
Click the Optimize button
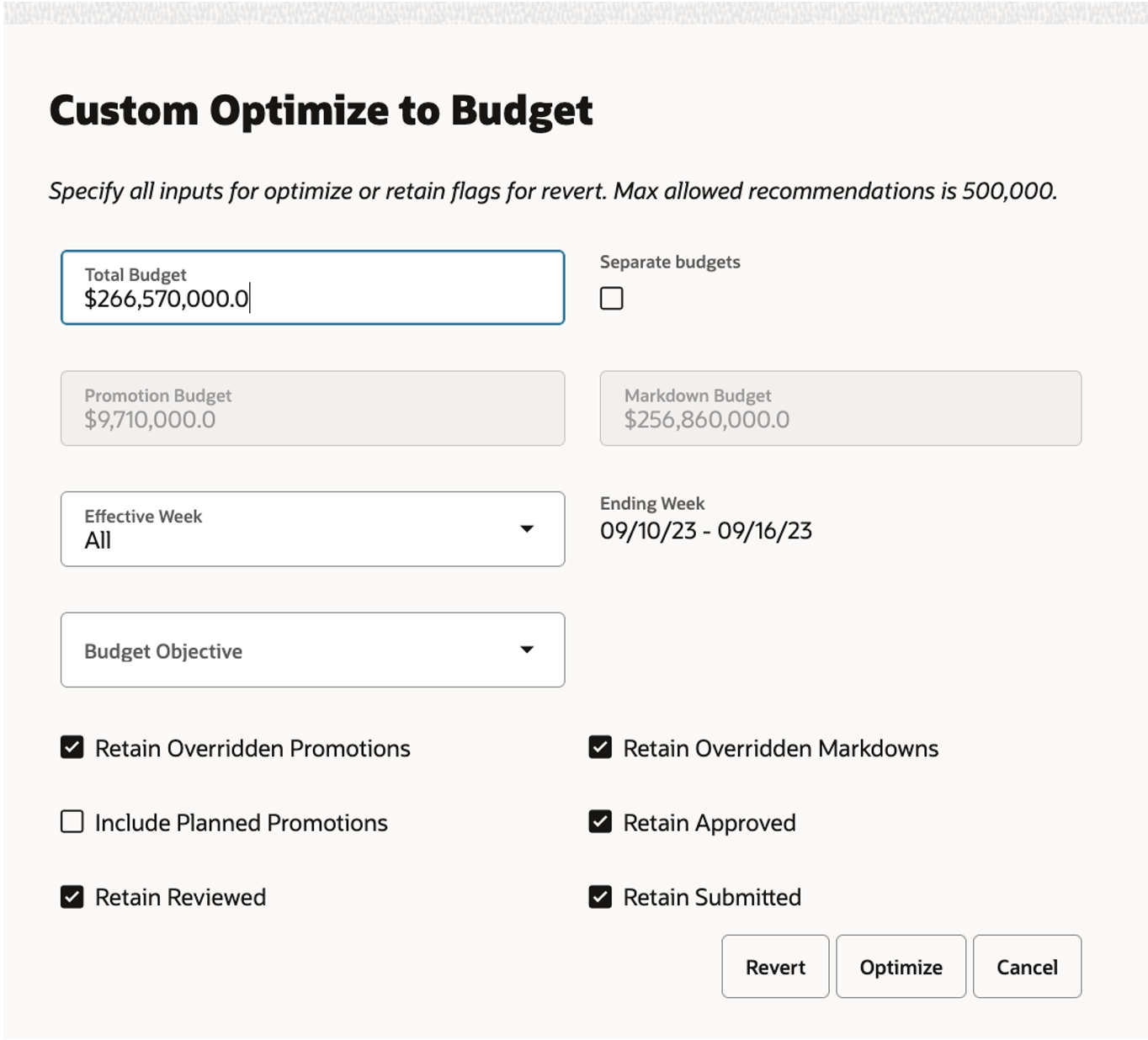click(901, 967)
